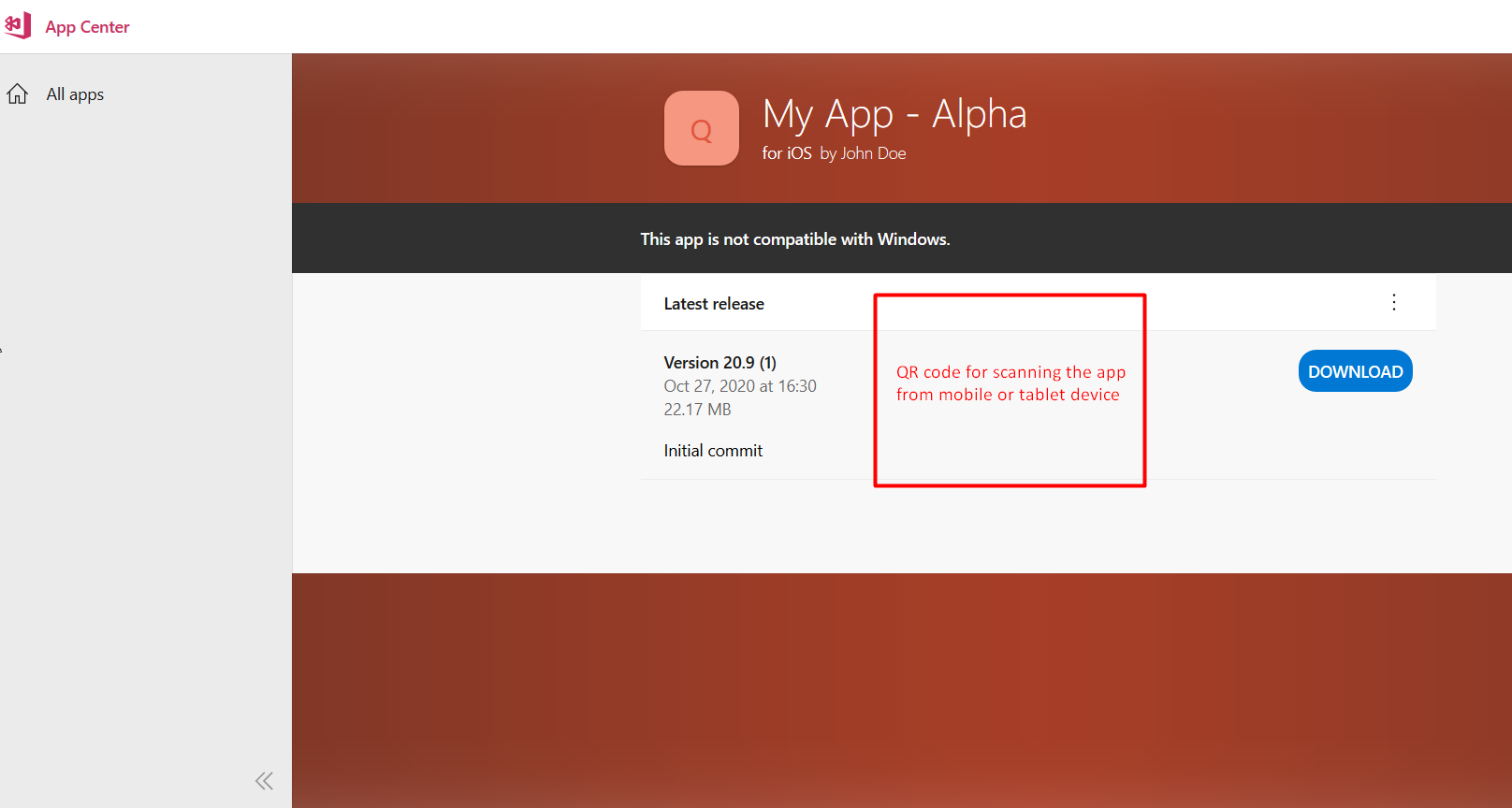Collapse the sidebar with double chevron

265,781
